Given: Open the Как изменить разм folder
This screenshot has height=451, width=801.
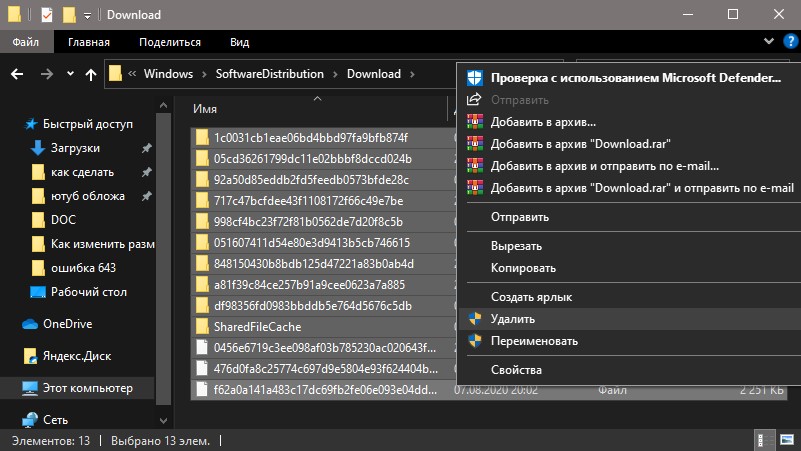Looking at the screenshot, I should (92, 244).
